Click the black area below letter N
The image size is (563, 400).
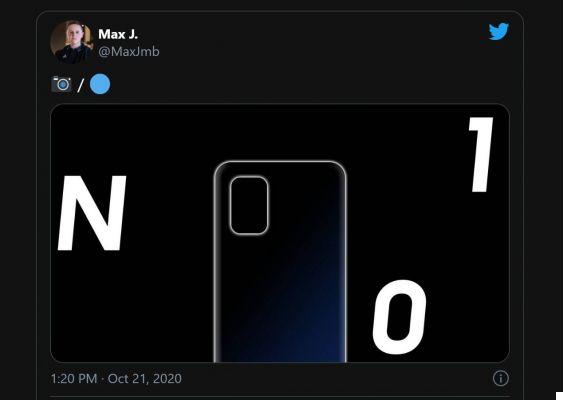tap(93, 305)
